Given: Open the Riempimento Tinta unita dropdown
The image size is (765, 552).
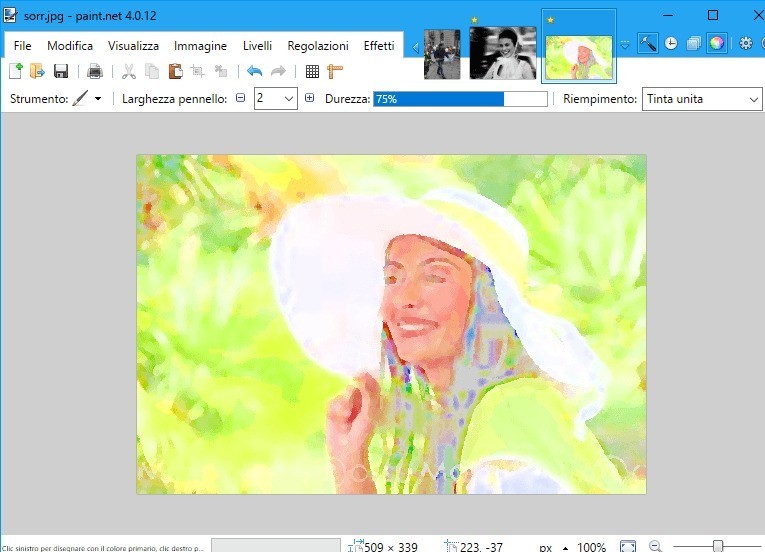Looking at the screenshot, I should point(753,99).
